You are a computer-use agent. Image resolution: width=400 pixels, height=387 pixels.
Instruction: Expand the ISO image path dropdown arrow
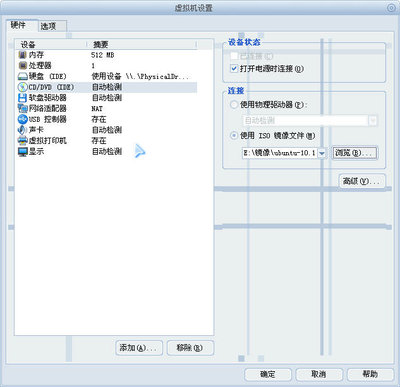[x=322, y=153]
